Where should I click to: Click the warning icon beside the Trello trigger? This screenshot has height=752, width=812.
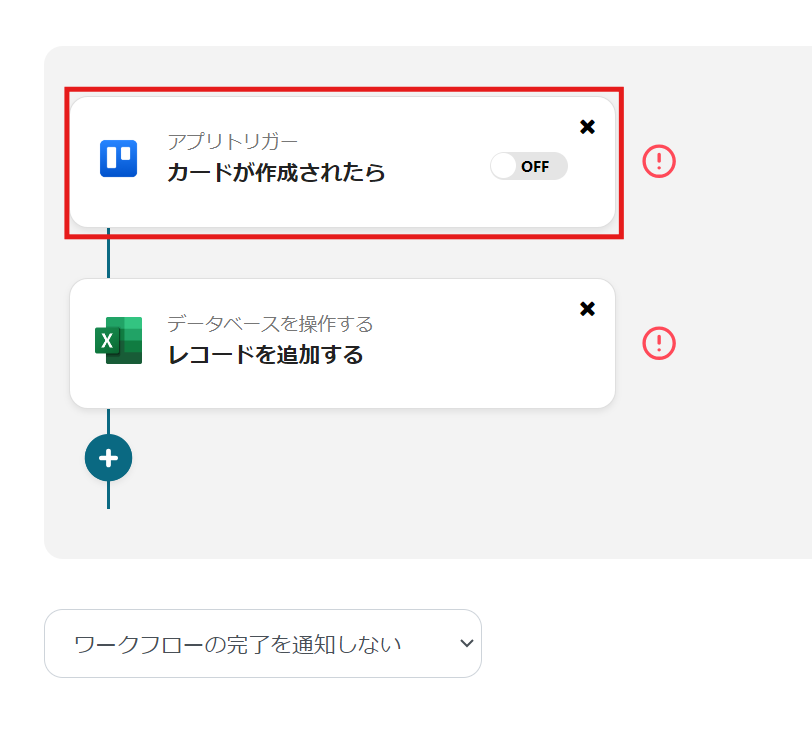coord(659,160)
